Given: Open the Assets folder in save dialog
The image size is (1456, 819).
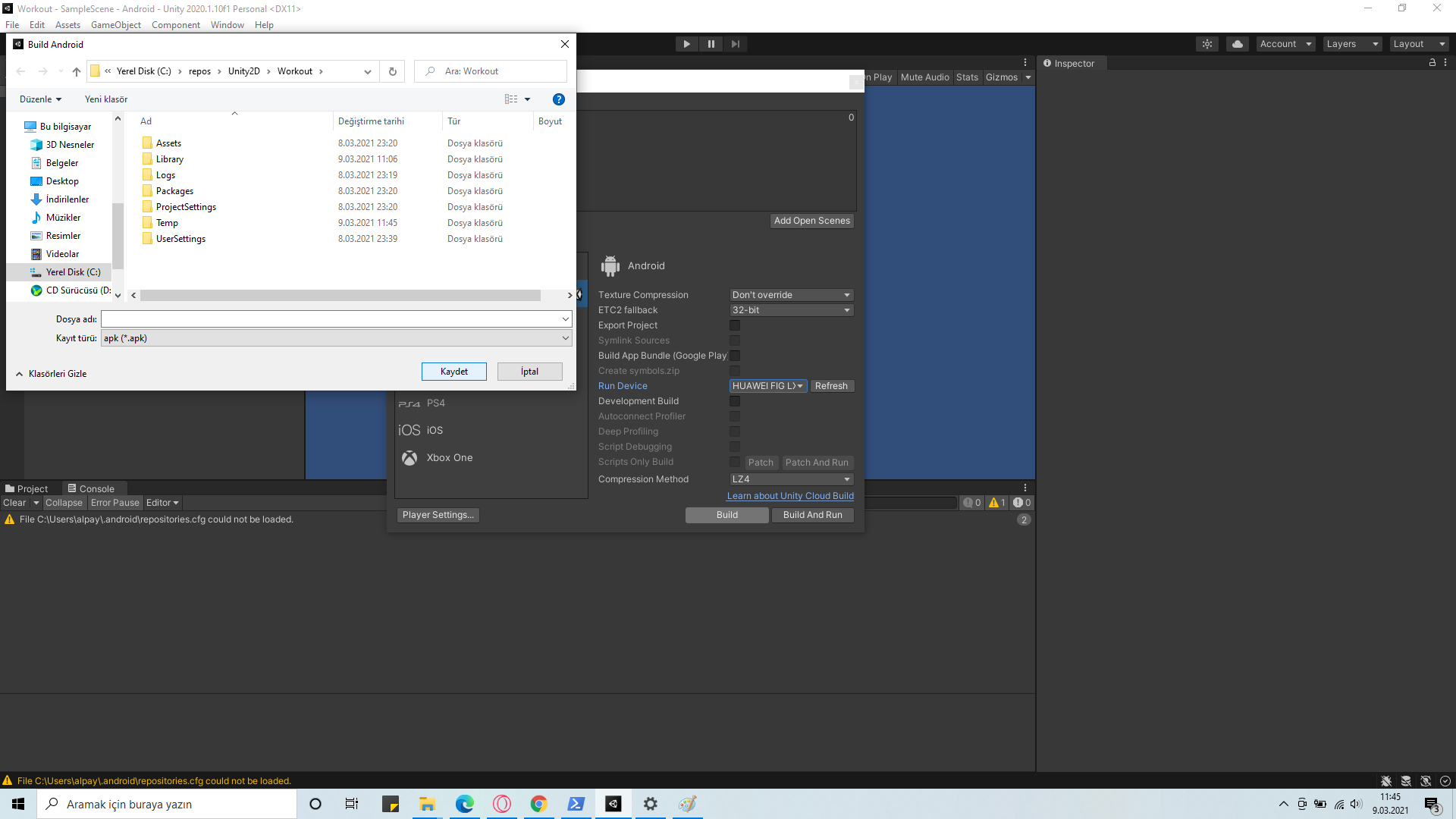Looking at the screenshot, I should tap(168, 143).
